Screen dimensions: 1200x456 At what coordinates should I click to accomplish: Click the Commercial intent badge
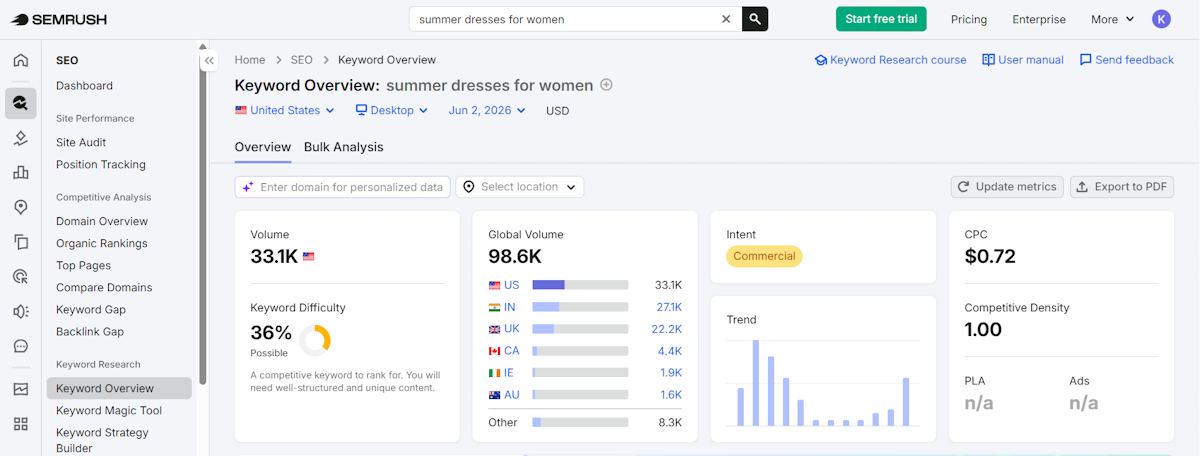coord(764,256)
